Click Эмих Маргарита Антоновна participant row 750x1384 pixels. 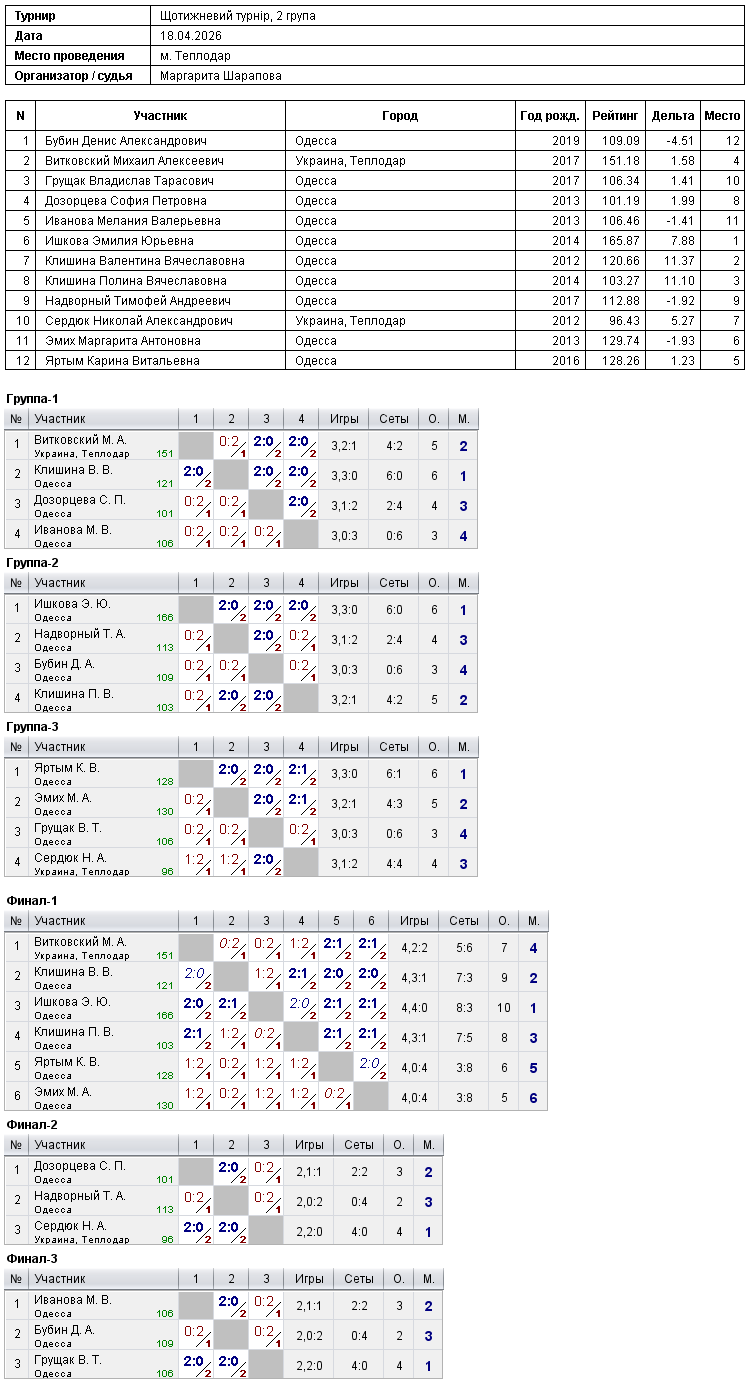coord(375,341)
